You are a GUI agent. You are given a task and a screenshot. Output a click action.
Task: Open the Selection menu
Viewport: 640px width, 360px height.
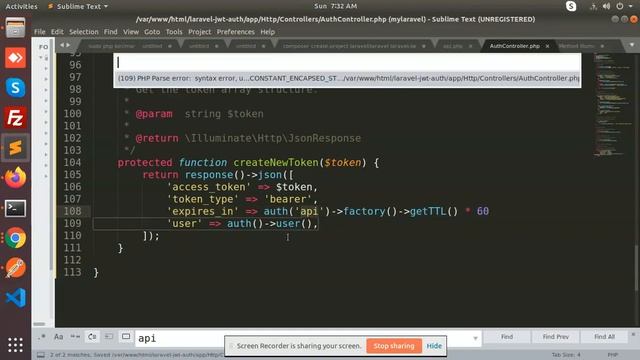tap(84, 32)
